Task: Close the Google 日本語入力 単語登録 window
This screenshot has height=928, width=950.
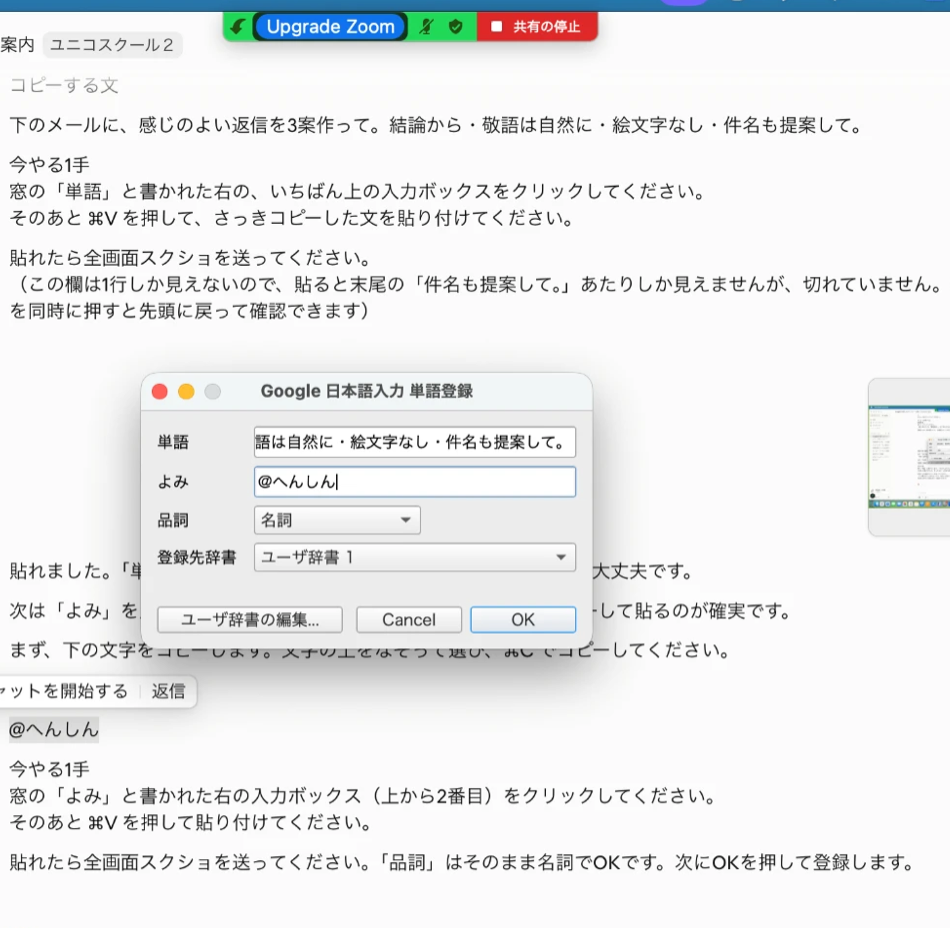Action: click(x=160, y=391)
